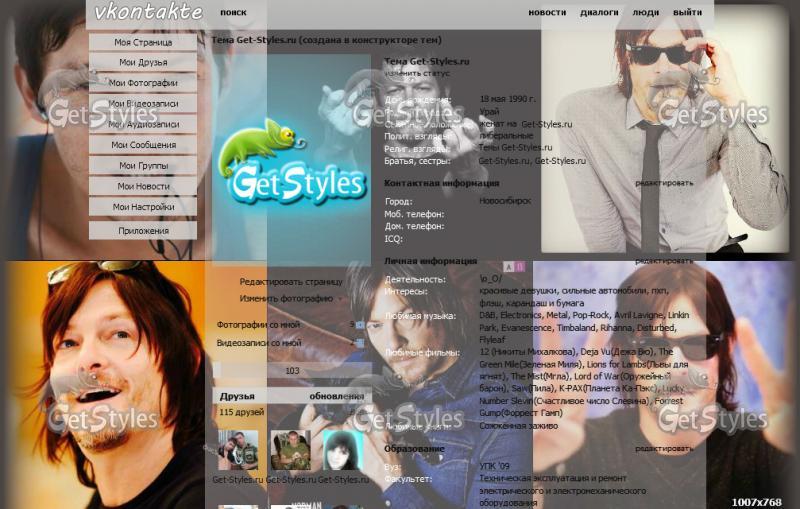Click the Друзья block header

click(237, 396)
